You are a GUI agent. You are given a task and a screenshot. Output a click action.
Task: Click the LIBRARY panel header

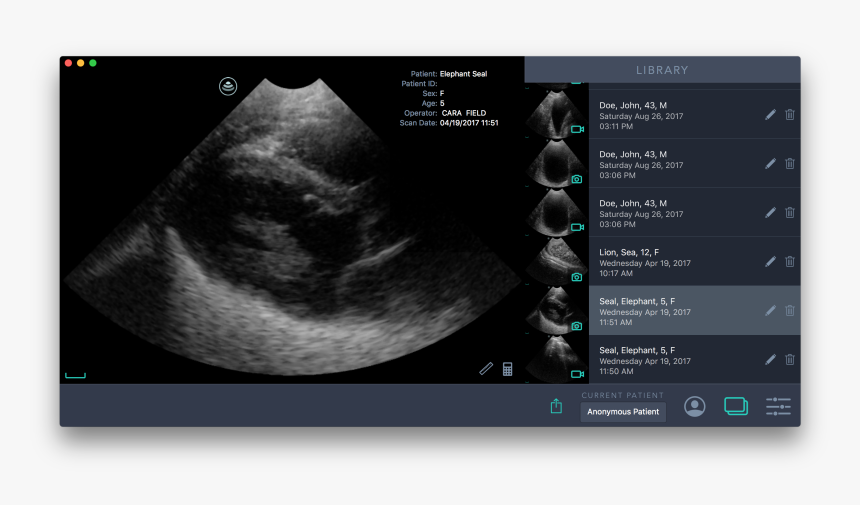coord(662,70)
